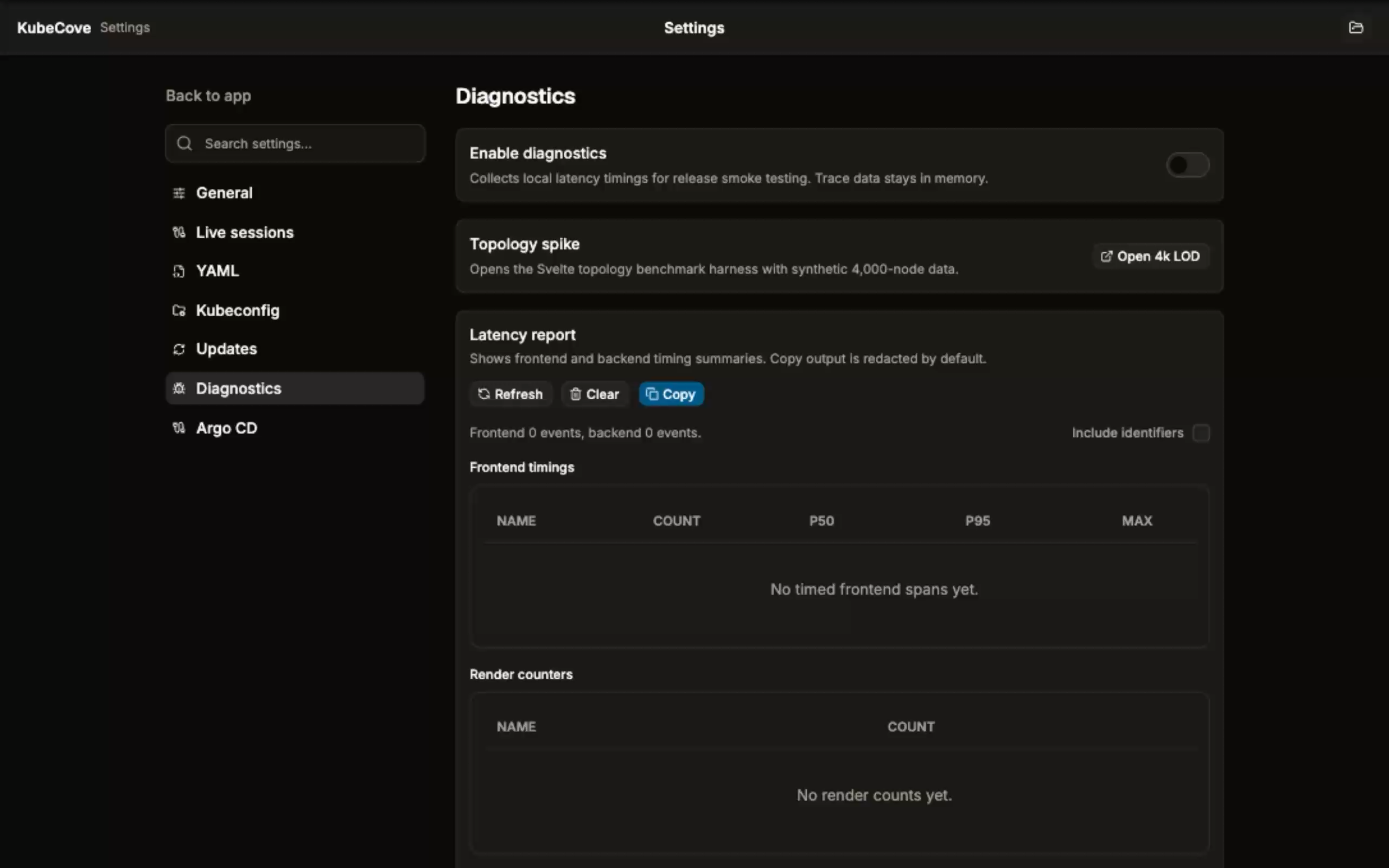Viewport: 1389px width, 868px height.
Task: Clear the latency report data
Action: pyautogui.click(x=595, y=394)
